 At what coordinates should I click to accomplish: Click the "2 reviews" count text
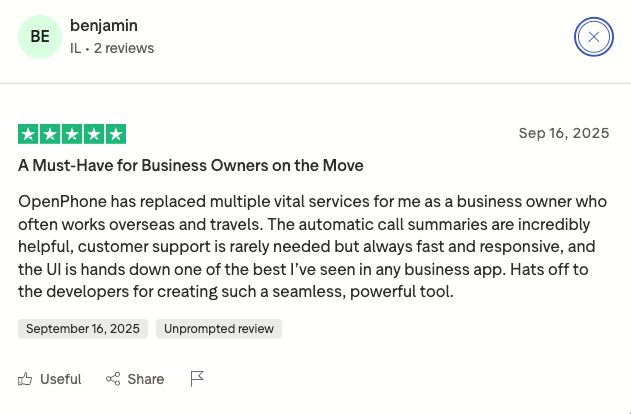point(124,48)
